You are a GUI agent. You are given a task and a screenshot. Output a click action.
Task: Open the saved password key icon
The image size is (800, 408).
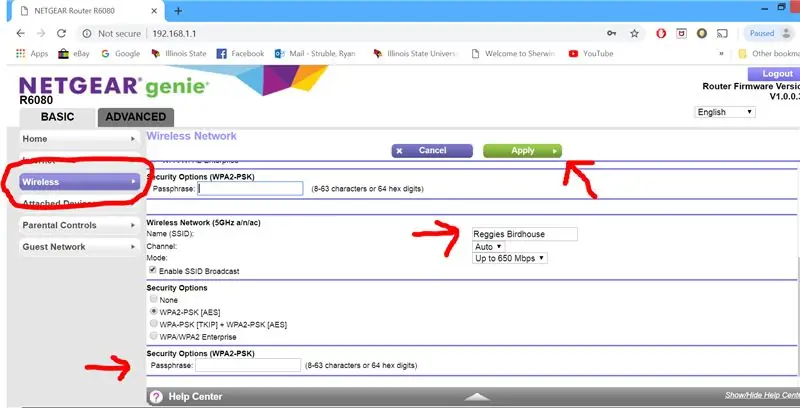click(611, 33)
